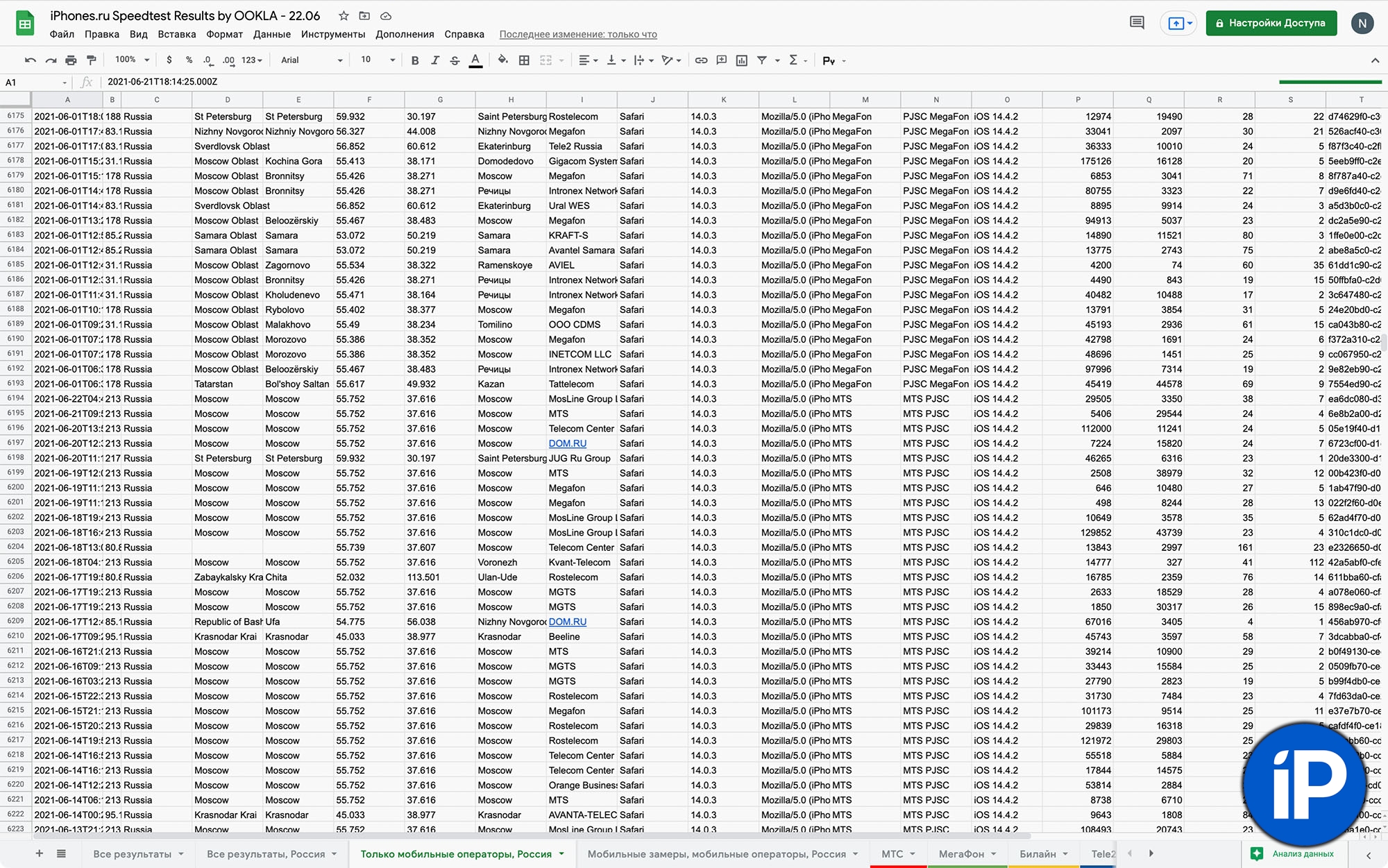The height and width of the screenshot is (868, 1388).
Task: Decrease decimal places
Action: click(209, 60)
